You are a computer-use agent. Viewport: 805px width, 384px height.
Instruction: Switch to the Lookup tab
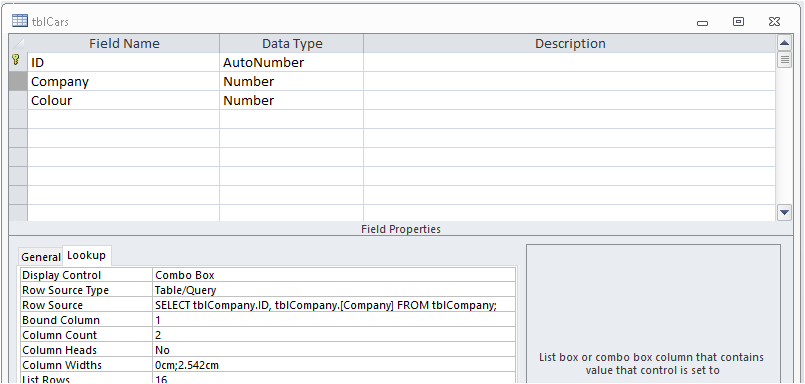[x=87, y=255]
